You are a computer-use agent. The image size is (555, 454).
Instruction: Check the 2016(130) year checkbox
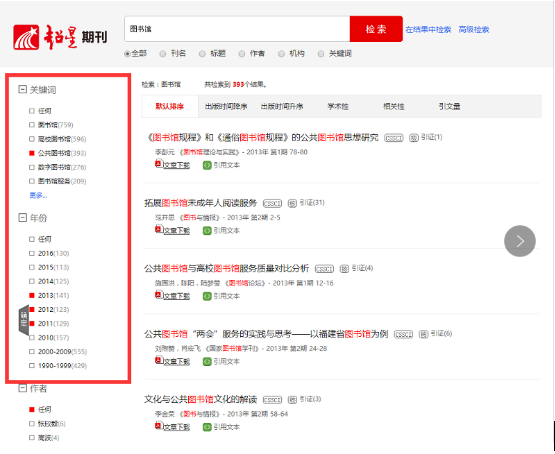(x=32, y=253)
